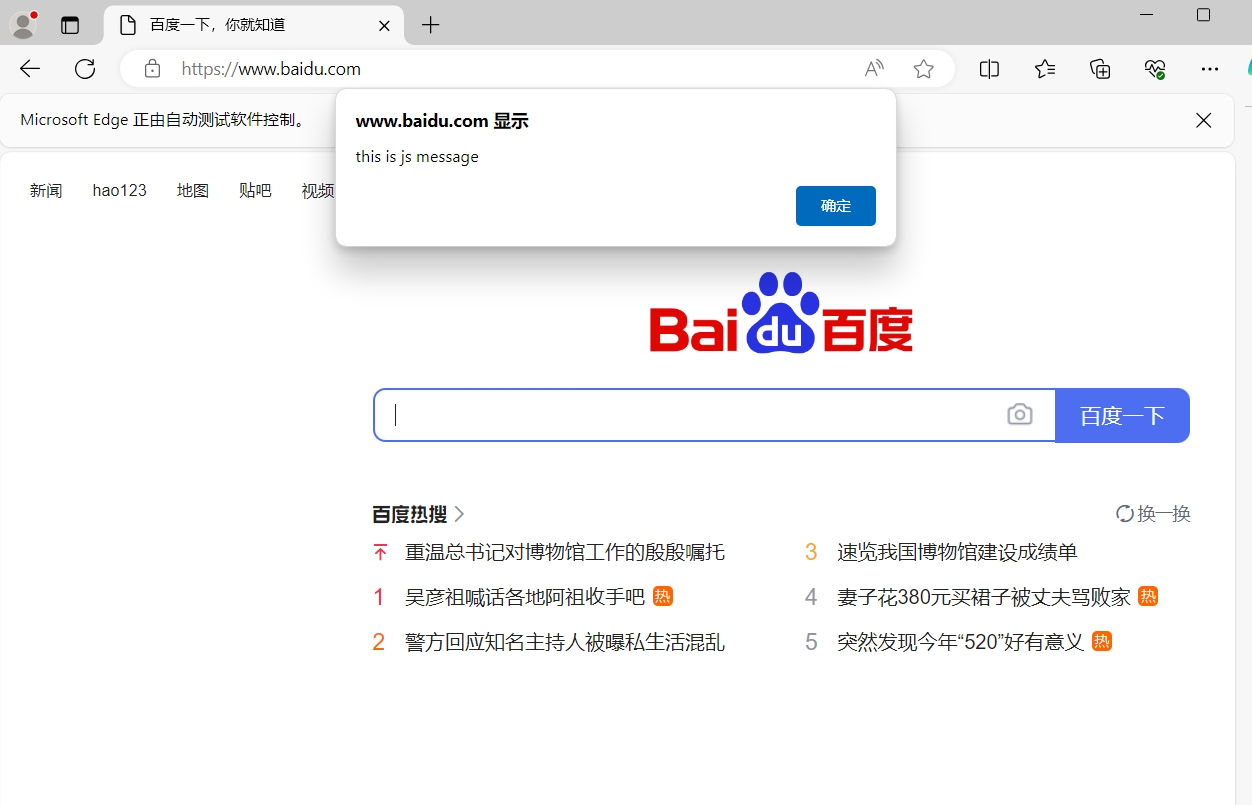The image size is (1252, 805).
Task: Open split screen view
Action: [989, 69]
